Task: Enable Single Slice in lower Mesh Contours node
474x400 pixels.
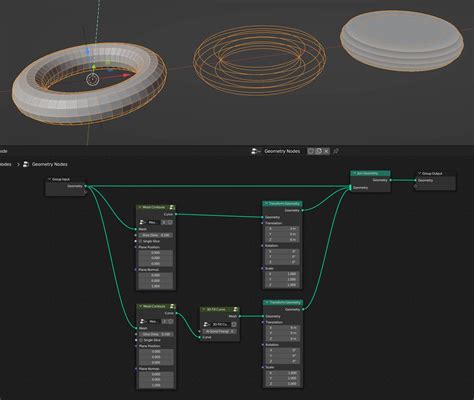Action: [141, 340]
